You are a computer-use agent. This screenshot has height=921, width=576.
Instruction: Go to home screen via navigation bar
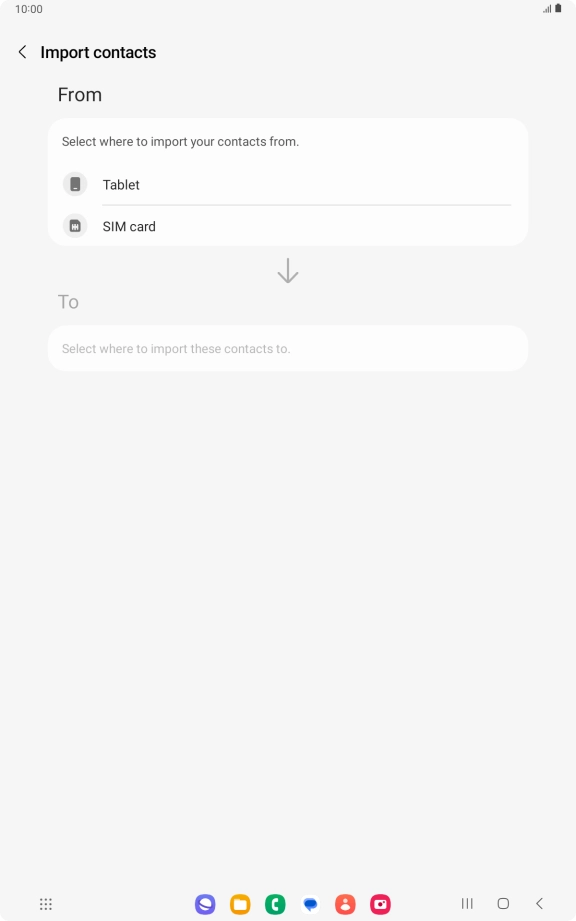503,903
